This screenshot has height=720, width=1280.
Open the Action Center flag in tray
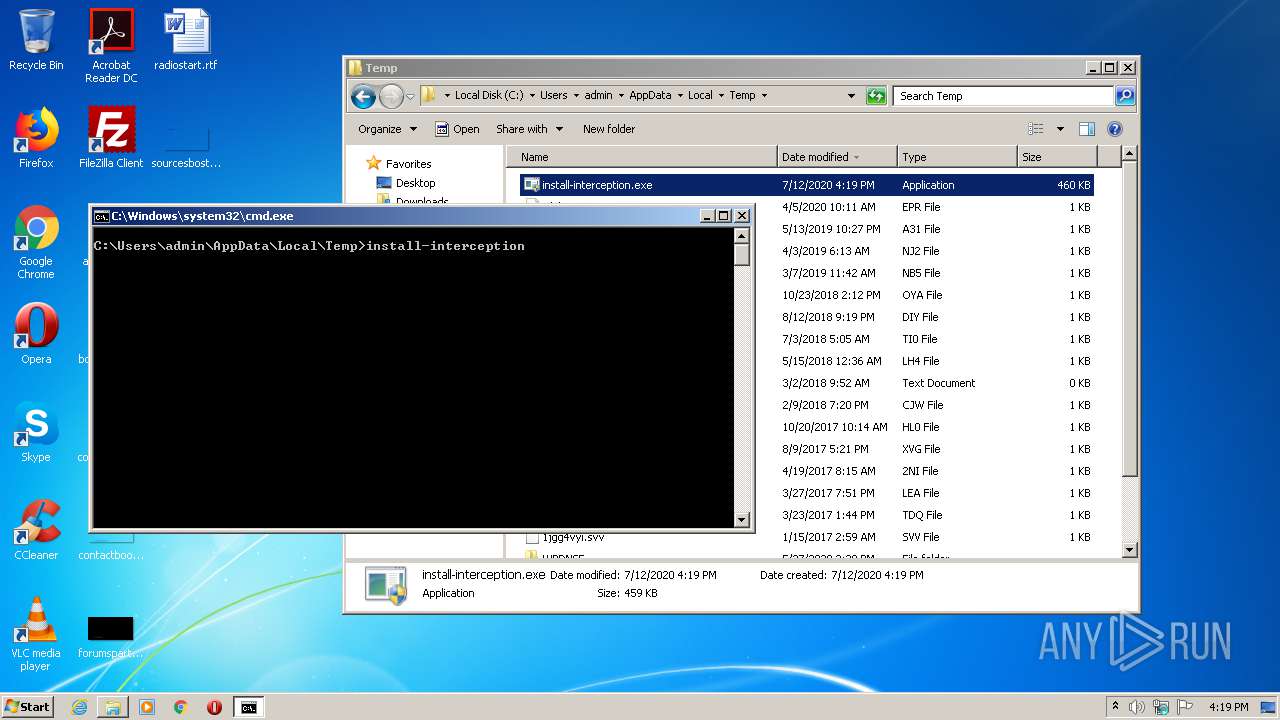pyautogui.click(x=1186, y=707)
